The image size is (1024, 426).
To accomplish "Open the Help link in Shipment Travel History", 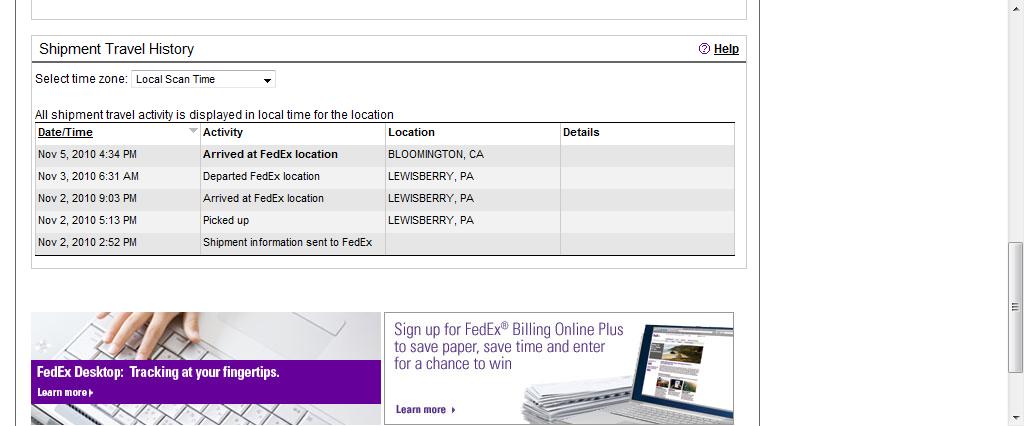I will (726, 49).
